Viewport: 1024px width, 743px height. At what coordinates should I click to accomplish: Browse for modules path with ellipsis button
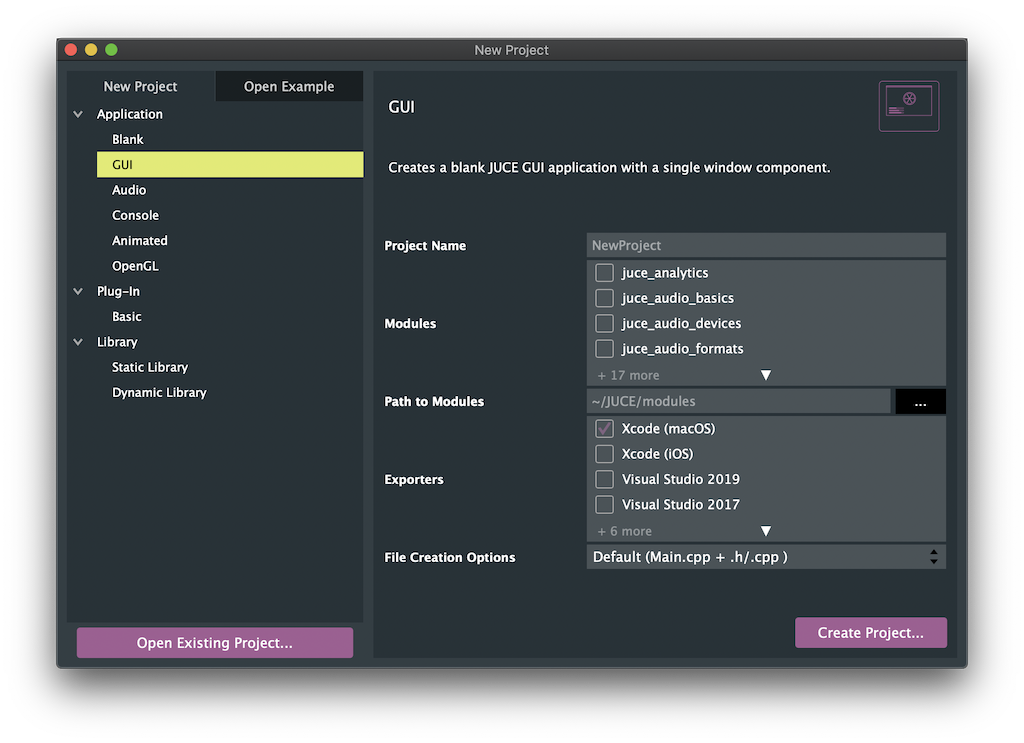920,401
